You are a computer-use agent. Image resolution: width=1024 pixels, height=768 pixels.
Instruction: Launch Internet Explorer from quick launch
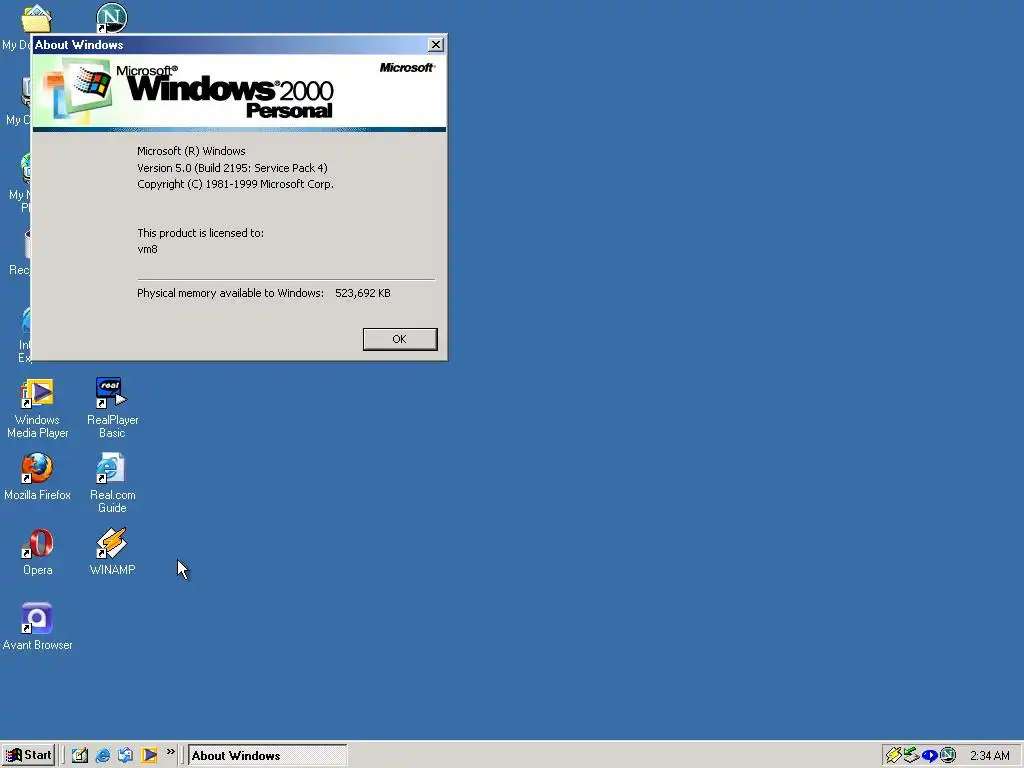coord(103,756)
